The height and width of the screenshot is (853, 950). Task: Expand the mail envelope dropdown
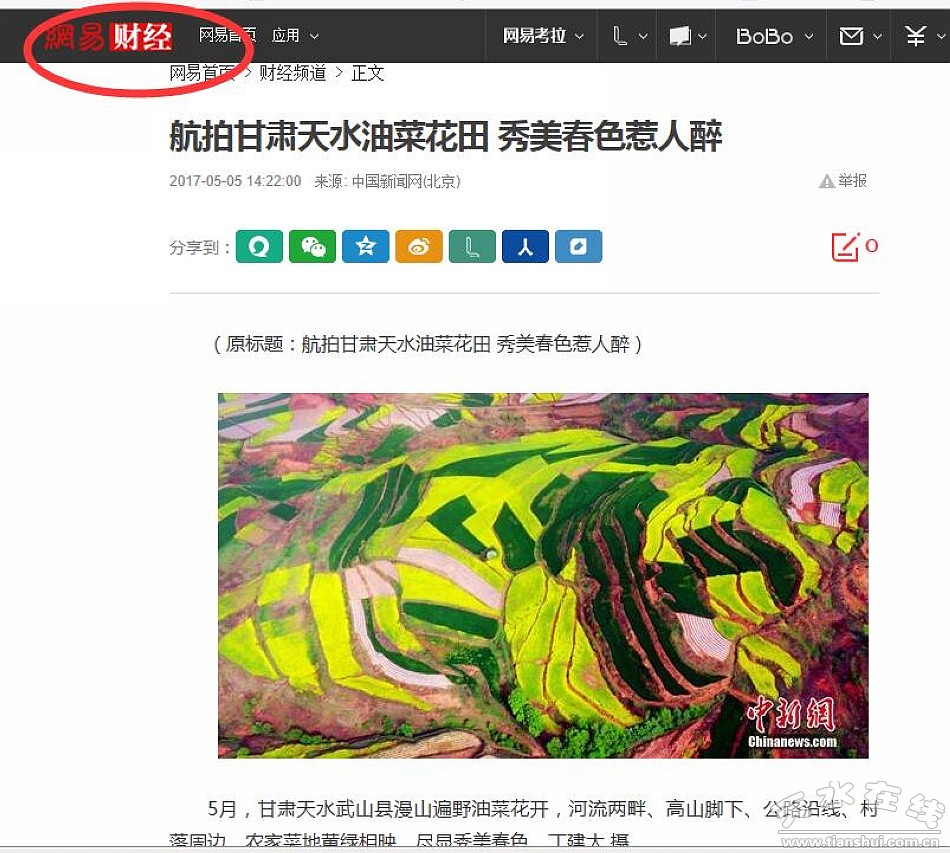860,36
